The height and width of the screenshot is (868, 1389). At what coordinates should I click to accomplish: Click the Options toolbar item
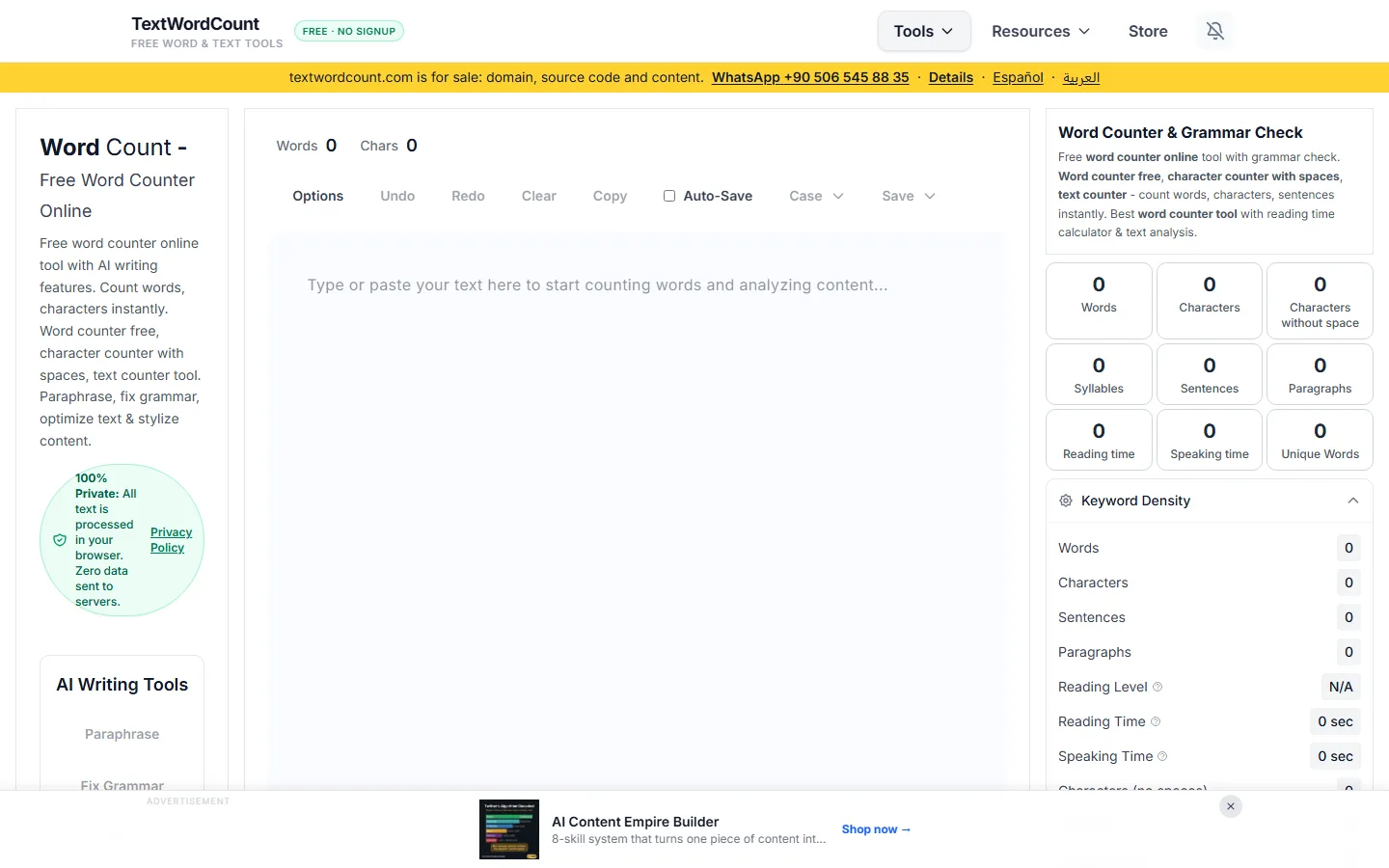(318, 196)
